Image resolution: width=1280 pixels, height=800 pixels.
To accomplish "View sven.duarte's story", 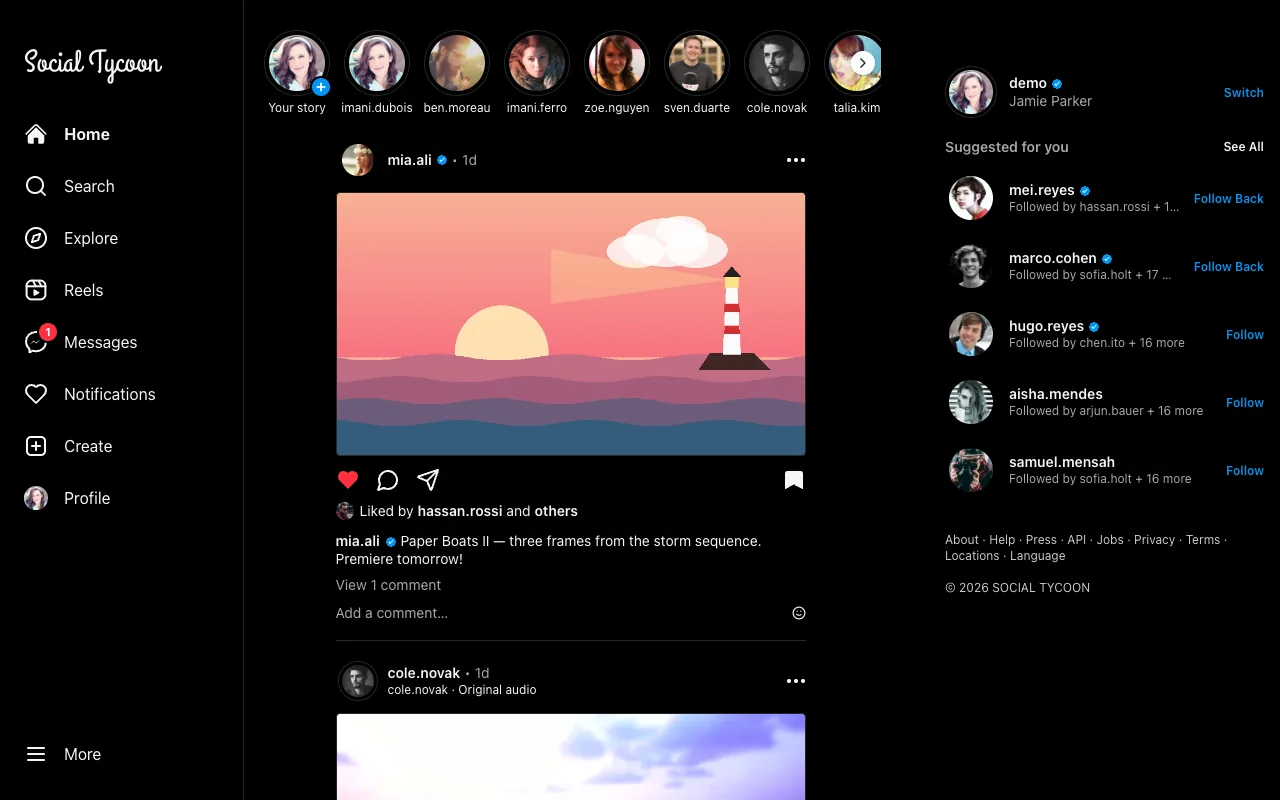I will click(x=697, y=74).
